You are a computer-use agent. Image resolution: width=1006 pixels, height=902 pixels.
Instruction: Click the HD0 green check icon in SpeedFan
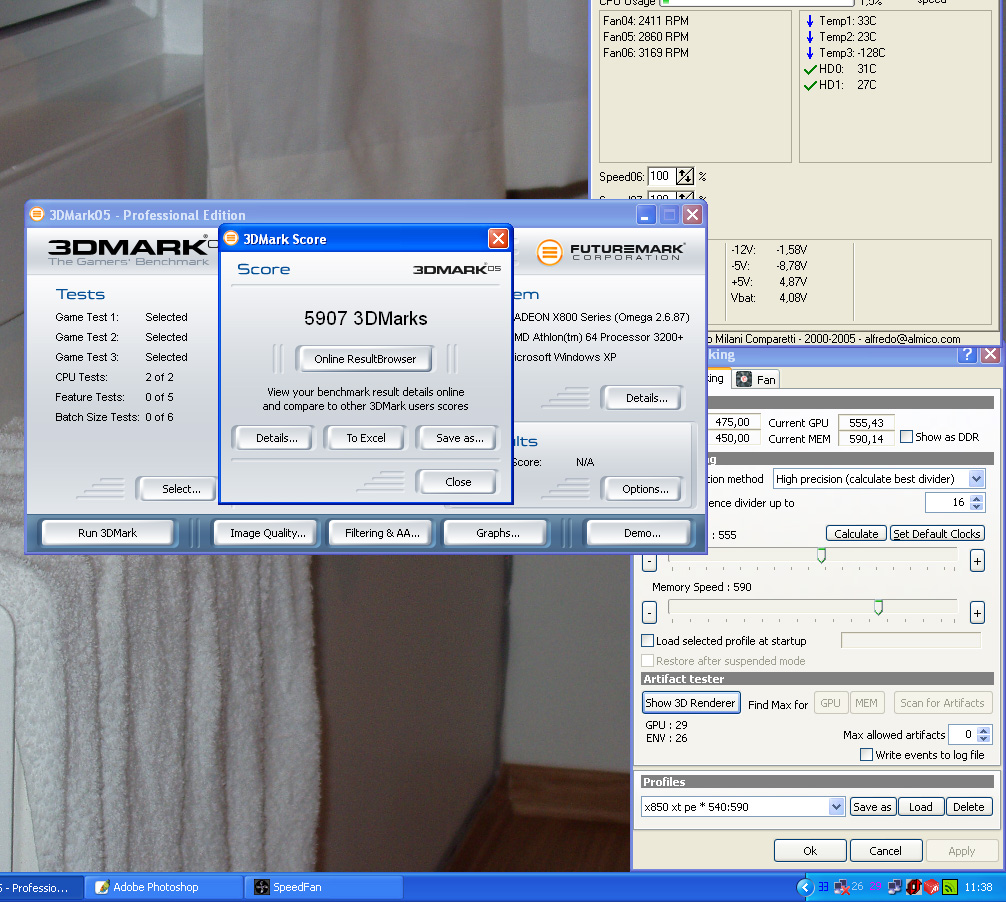pyautogui.click(x=810, y=69)
